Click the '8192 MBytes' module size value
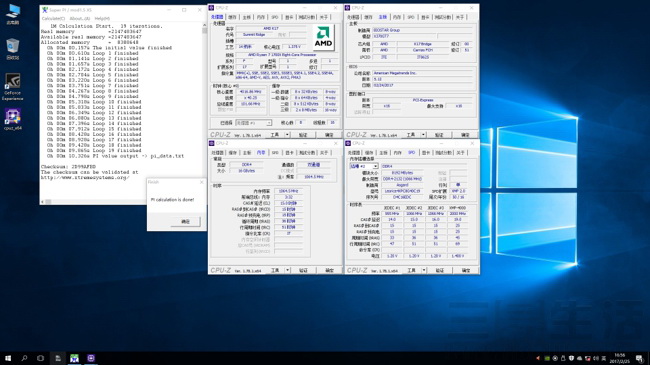 coord(402,173)
